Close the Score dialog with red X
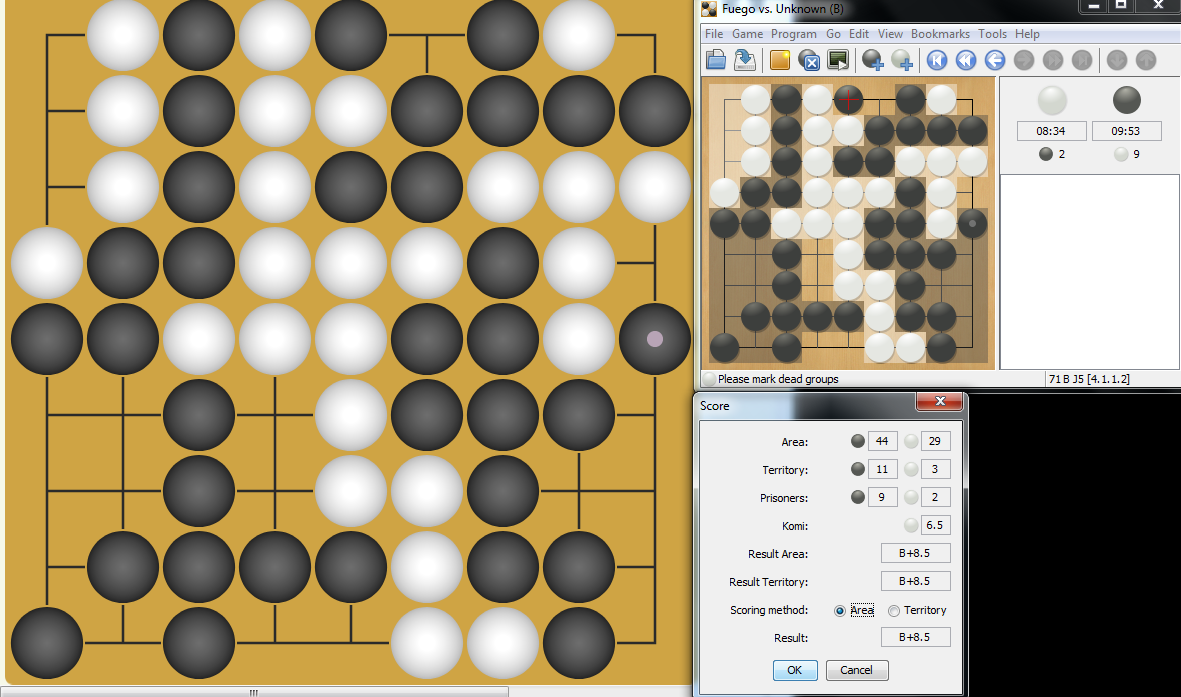 click(x=939, y=401)
